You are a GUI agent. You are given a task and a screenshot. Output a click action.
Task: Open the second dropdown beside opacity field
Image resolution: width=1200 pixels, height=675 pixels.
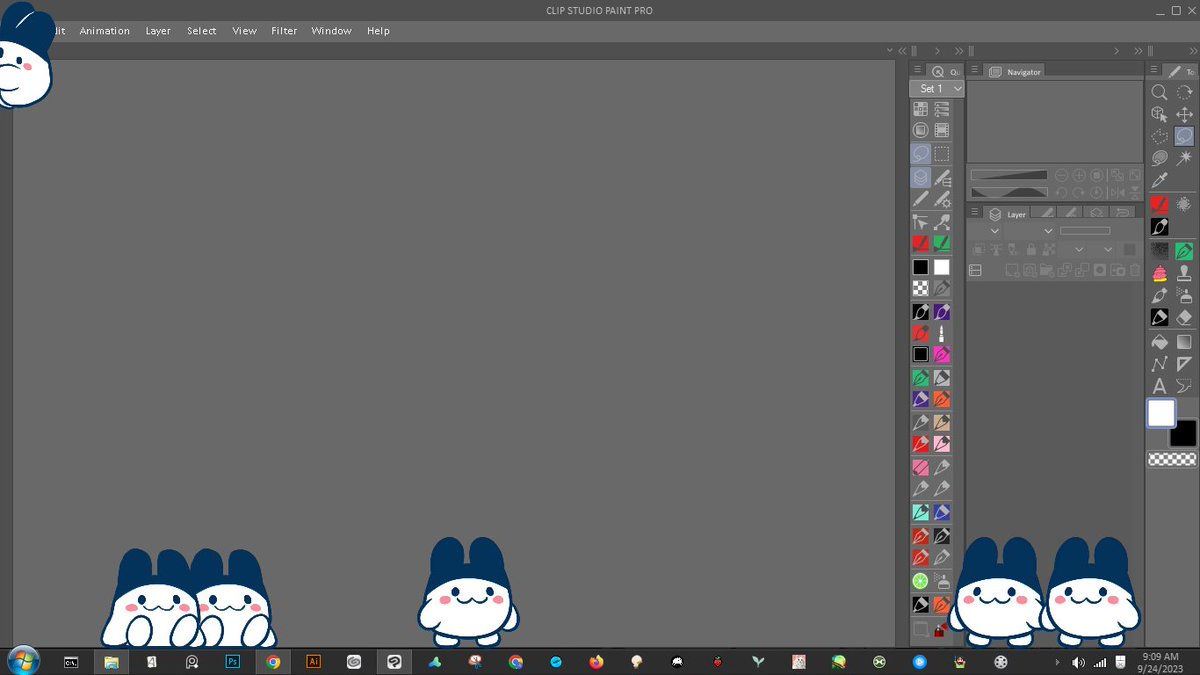(1048, 230)
